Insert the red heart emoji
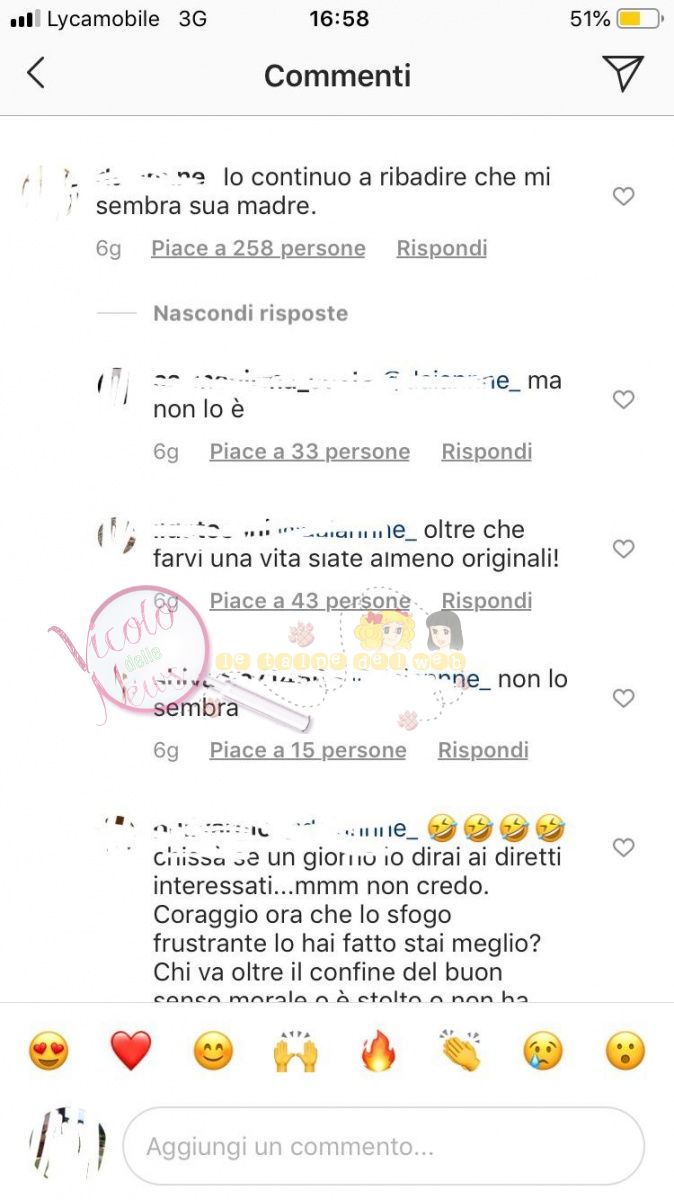This screenshot has height=1200, width=674. click(x=130, y=1051)
